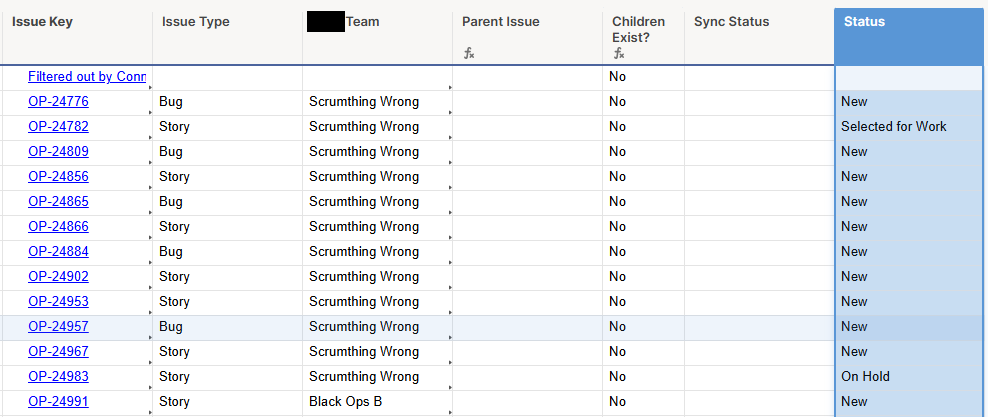988x417 pixels.
Task: Open issue link OP-24776
Action: 58,101
